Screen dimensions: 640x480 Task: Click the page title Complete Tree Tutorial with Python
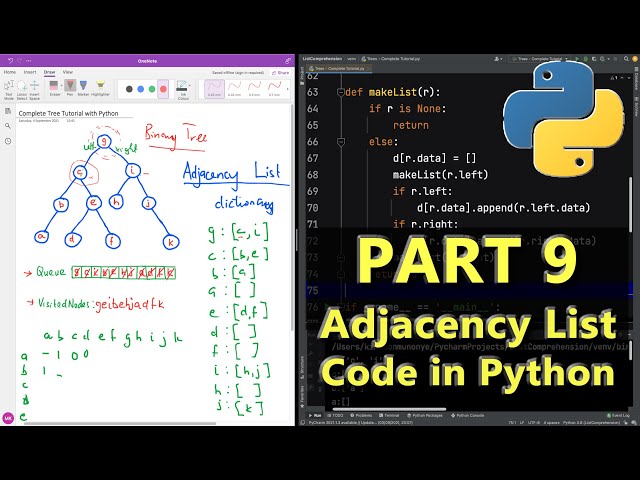tap(68, 113)
